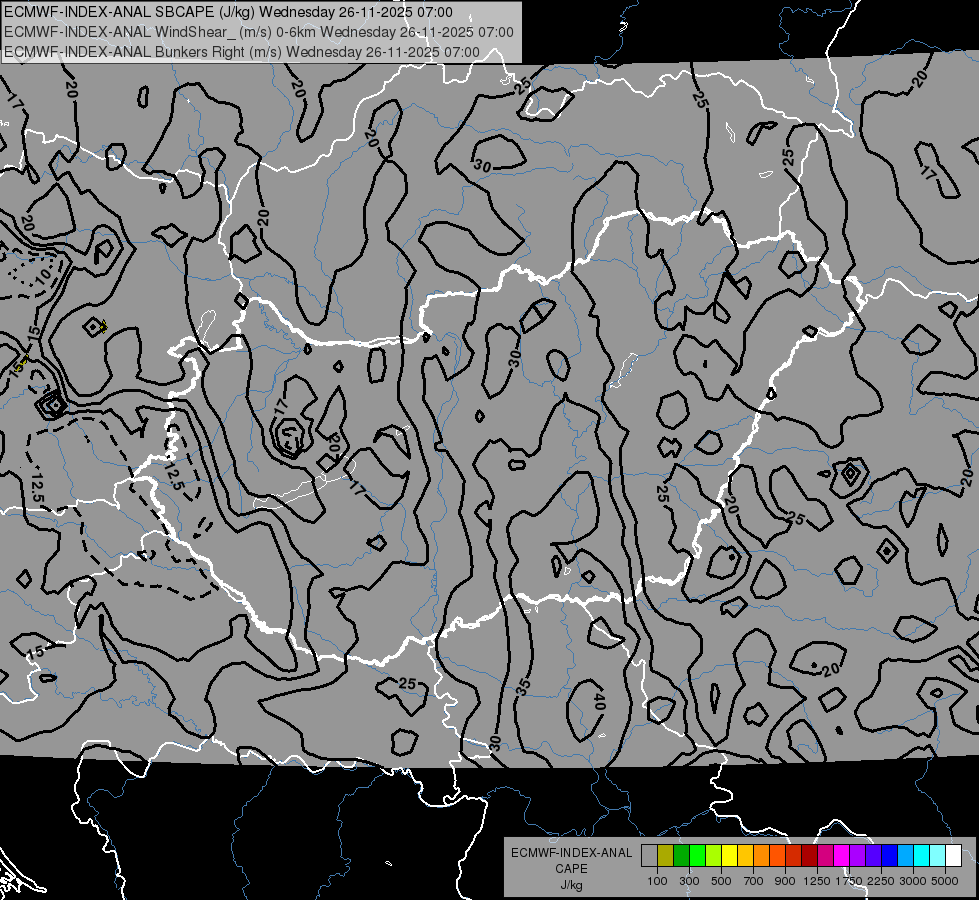The width and height of the screenshot is (979, 900).
Task: Select the J/kg unit label in the legend
Action: point(571,885)
